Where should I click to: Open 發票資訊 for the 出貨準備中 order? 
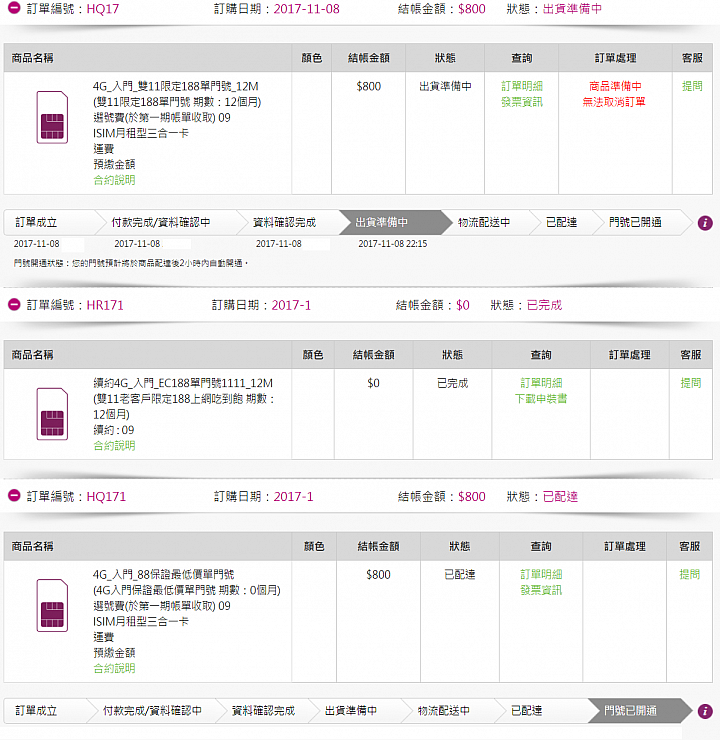point(521,101)
